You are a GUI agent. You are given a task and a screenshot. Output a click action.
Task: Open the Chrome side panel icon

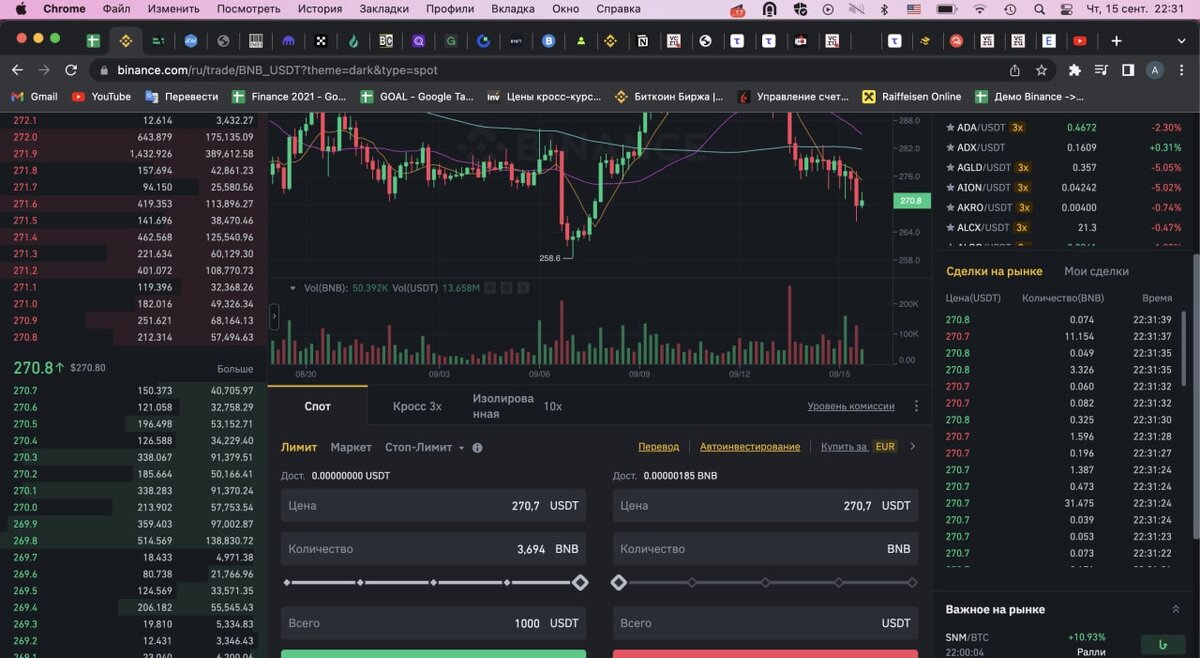1128,70
